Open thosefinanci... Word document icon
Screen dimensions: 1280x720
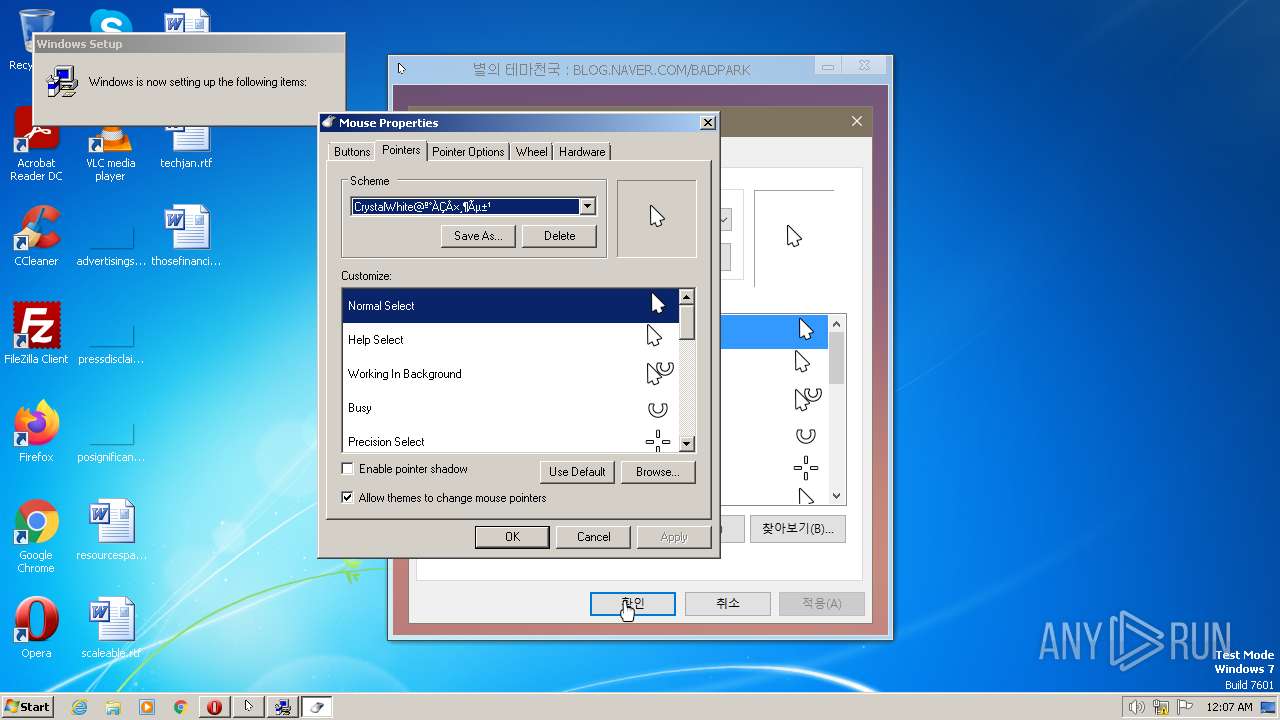[x=186, y=237]
